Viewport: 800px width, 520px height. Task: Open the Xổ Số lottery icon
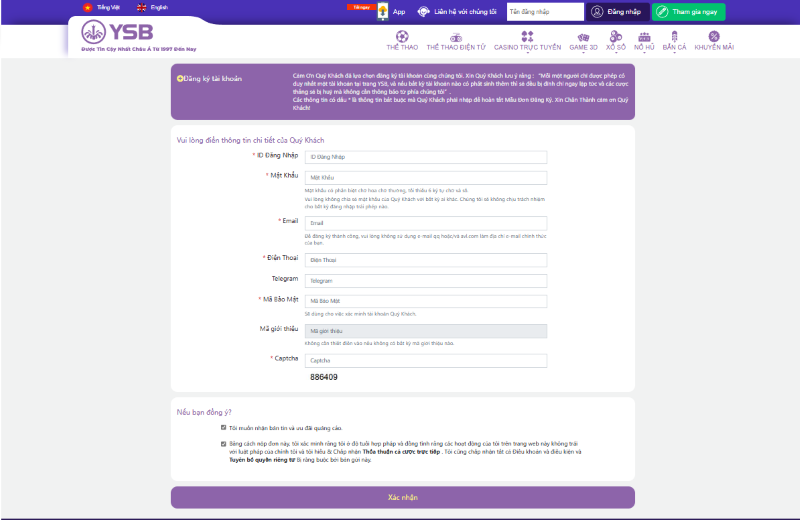[x=615, y=36]
